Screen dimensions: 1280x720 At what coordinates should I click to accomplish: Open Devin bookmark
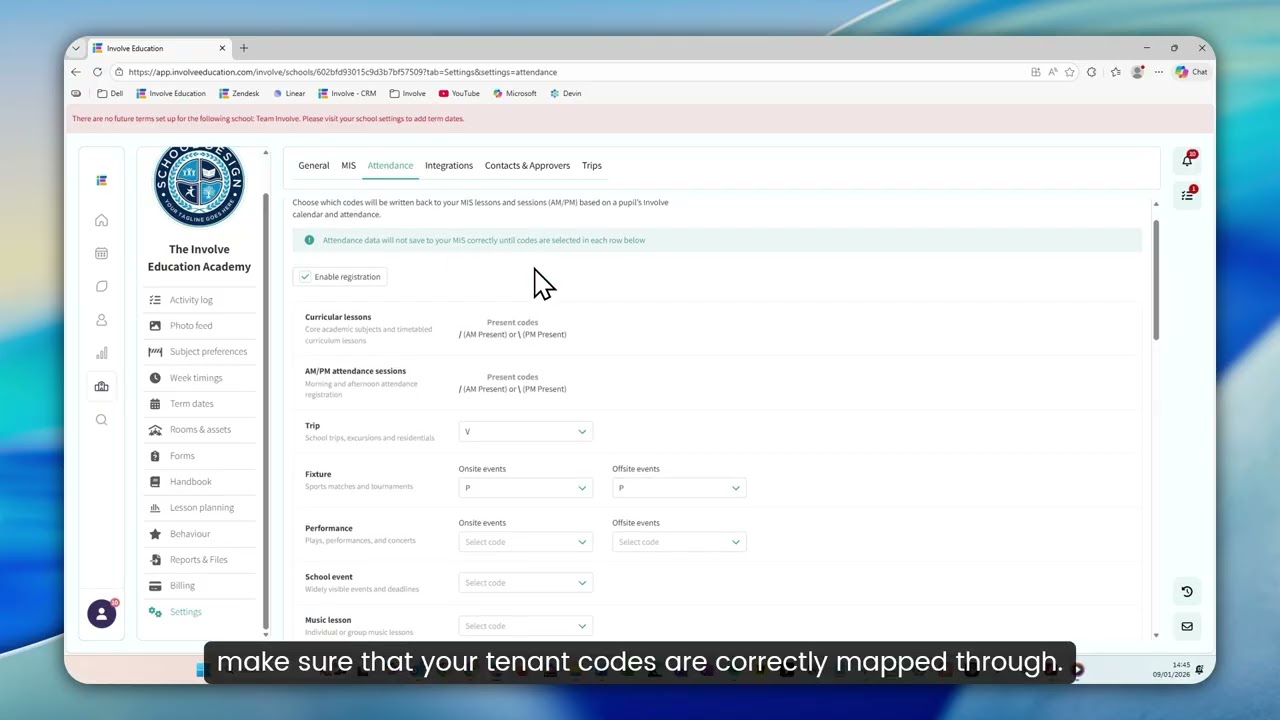click(565, 93)
